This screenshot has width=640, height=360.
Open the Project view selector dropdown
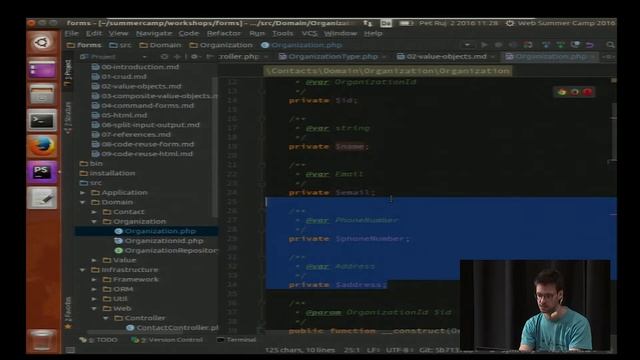[x=114, y=57]
